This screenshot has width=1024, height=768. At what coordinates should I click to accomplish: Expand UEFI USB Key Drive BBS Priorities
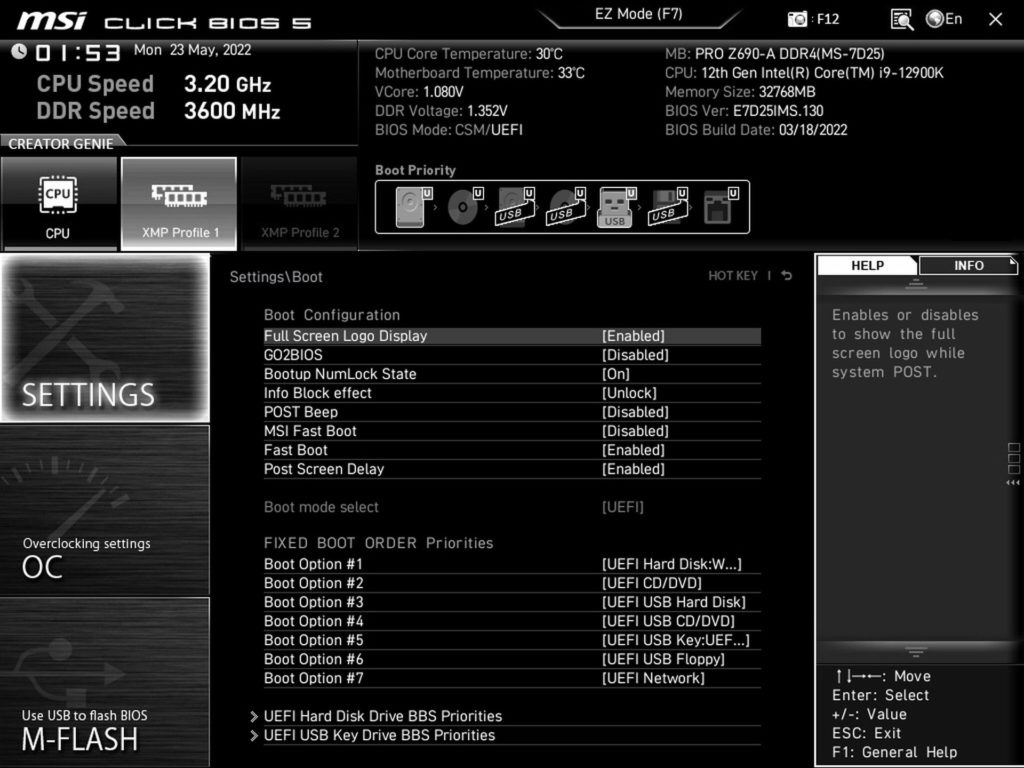click(x=379, y=735)
